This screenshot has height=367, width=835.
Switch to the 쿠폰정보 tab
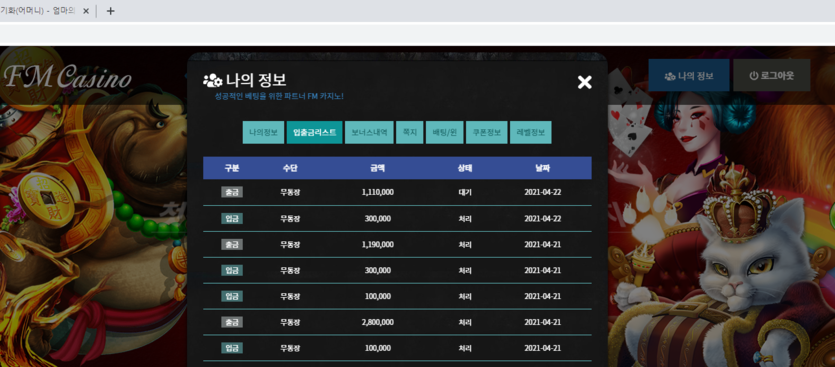pyautogui.click(x=487, y=132)
